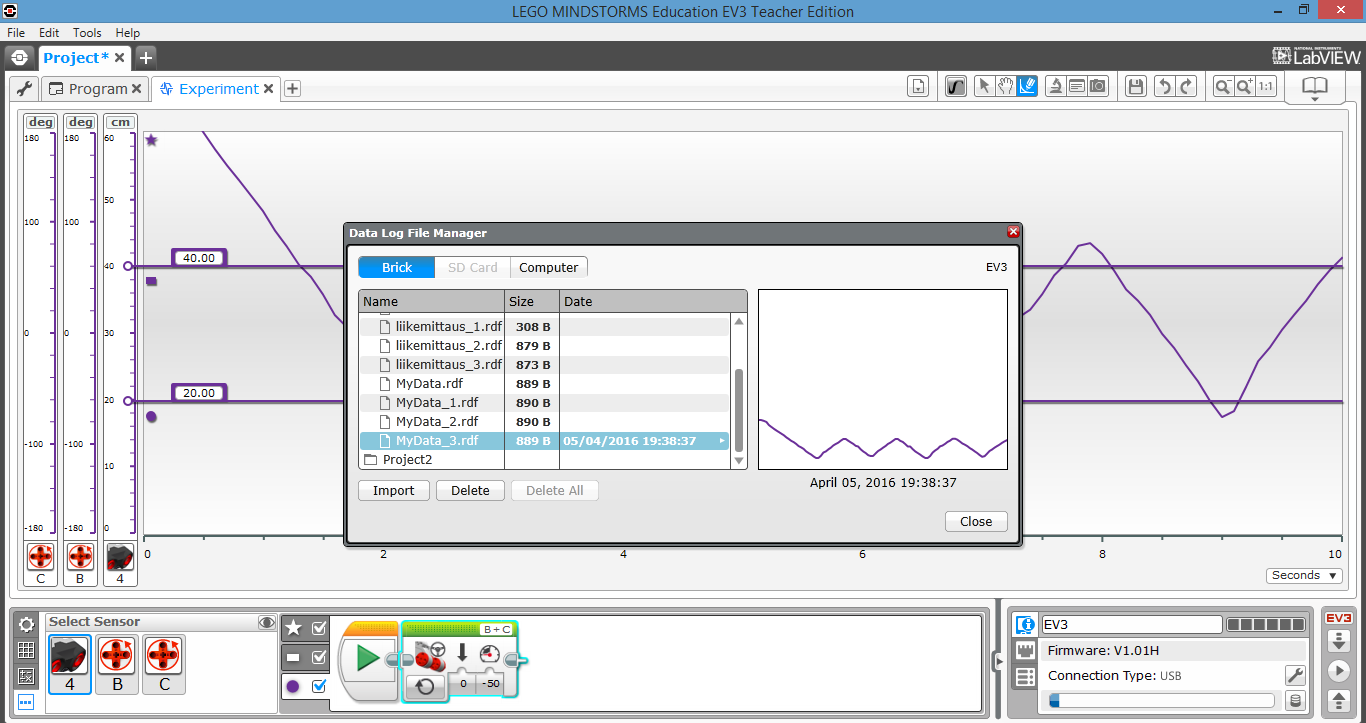1366x723 pixels.
Task: Click the screenshot camera icon
Action: (1099, 87)
